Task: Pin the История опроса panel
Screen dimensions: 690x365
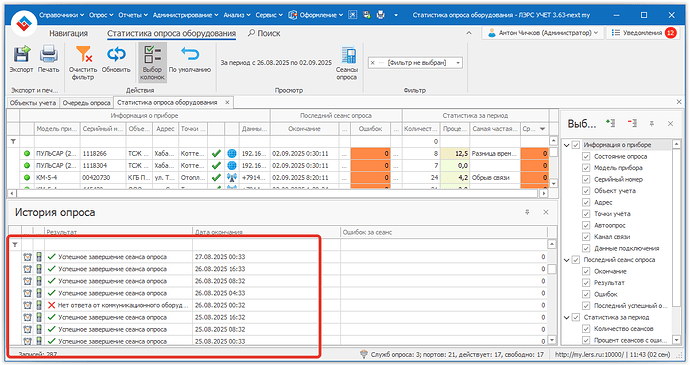Action: point(527,212)
